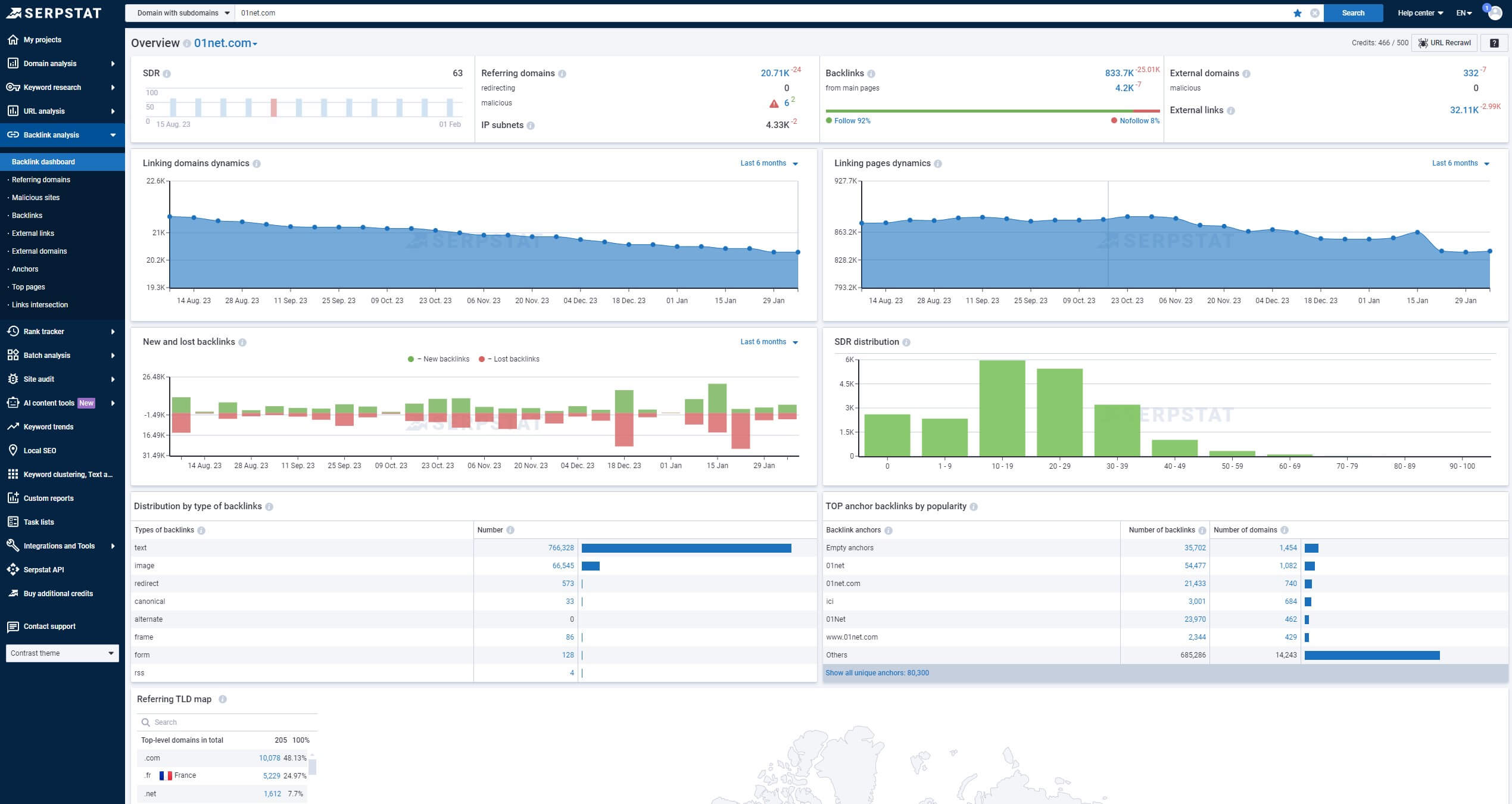Image resolution: width=1512 pixels, height=804 pixels.
Task: Click the 10 - 19 SDR distribution bar
Action: (1002, 408)
